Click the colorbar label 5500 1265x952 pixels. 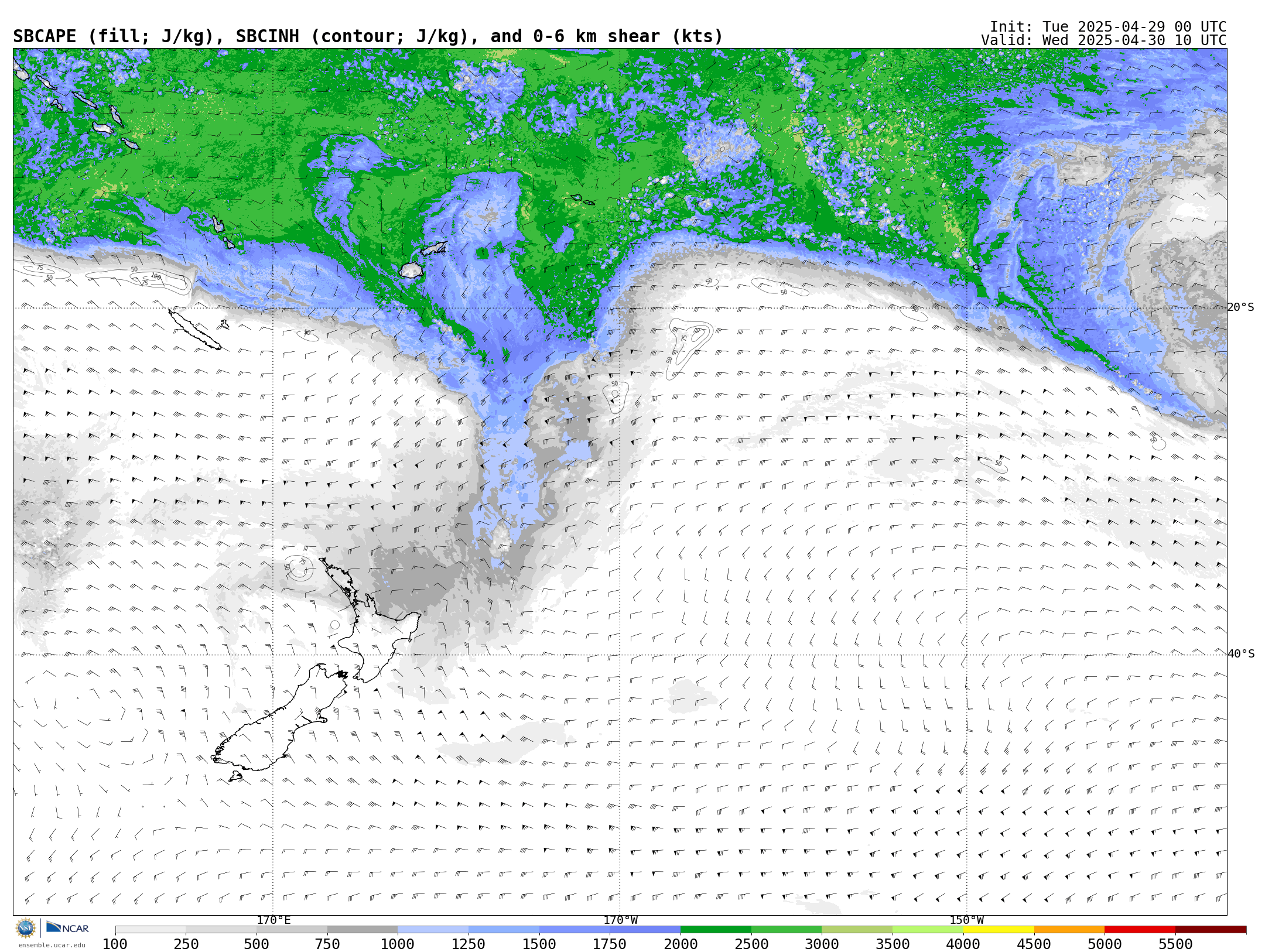click(1175, 944)
